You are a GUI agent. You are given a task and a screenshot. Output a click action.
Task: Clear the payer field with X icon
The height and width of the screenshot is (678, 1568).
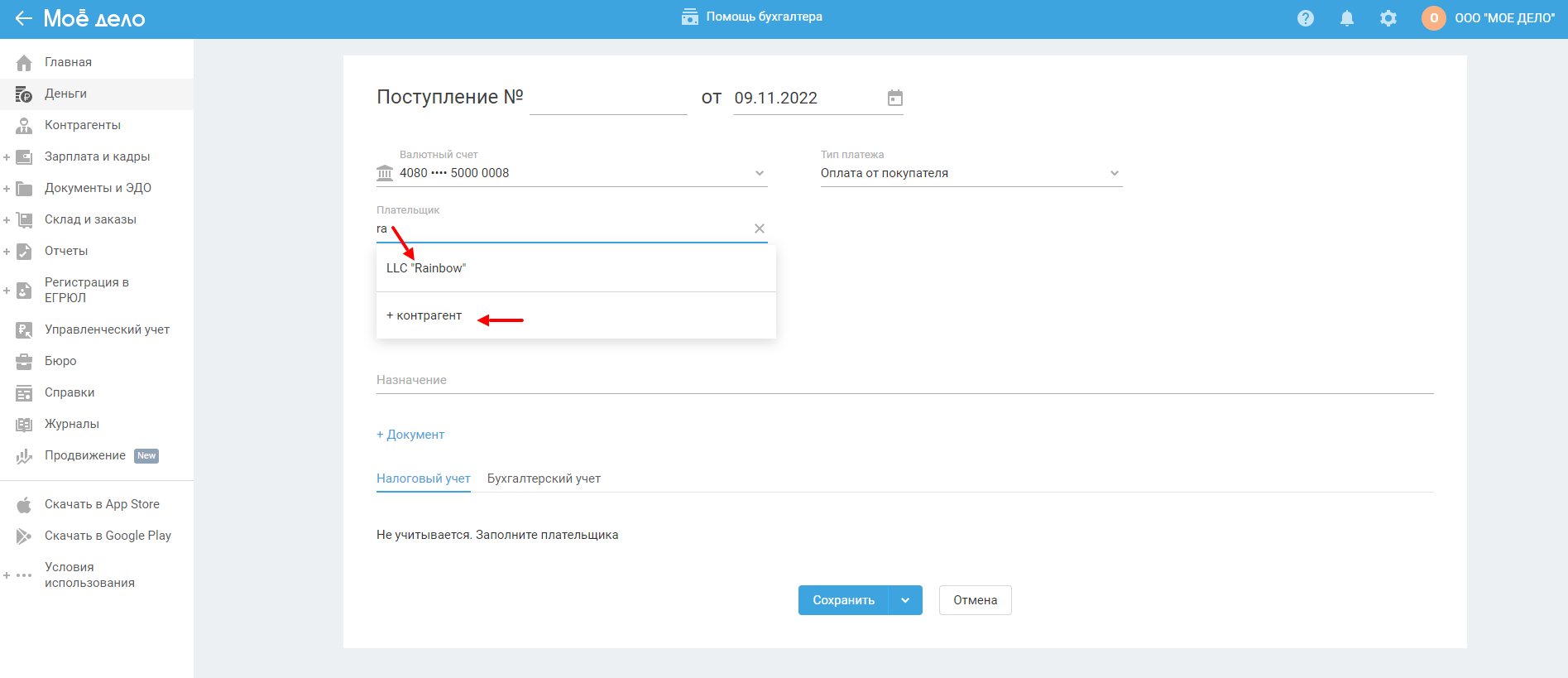coord(759,228)
